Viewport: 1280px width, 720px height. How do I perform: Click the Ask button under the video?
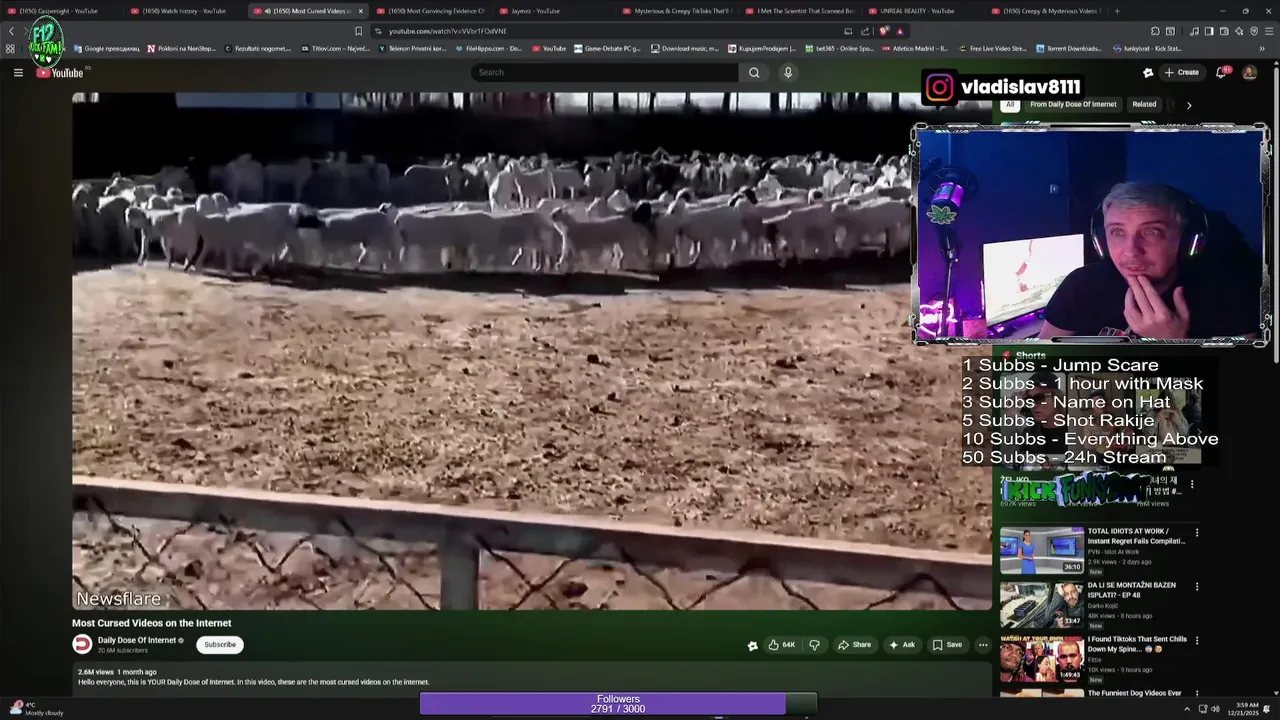click(902, 645)
